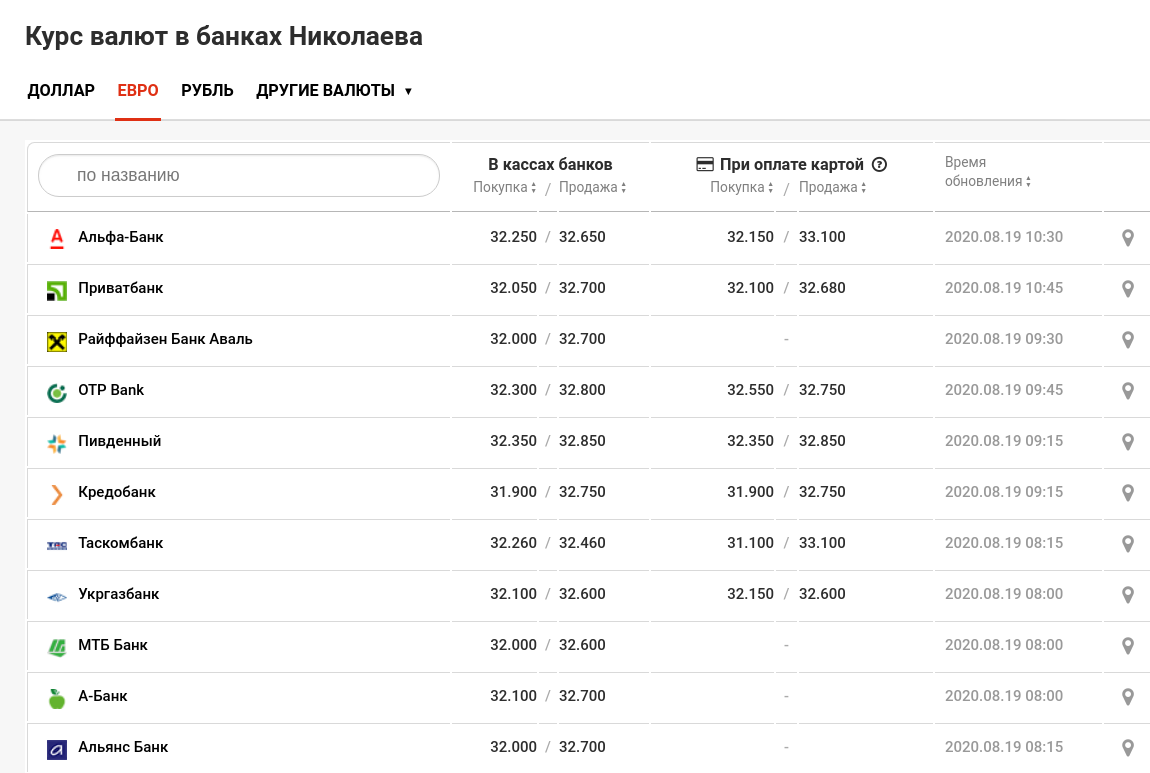Image resolution: width=1150 pixels, height=773 pixels.
Task: Open map pin for МТБ Банк row
Action: [x=1128, y=645]
